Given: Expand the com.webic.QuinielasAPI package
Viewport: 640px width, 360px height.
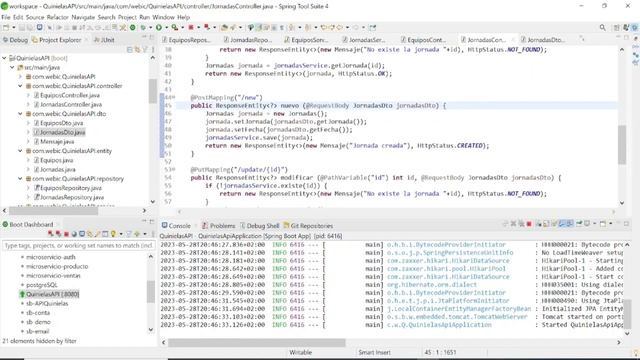Looking at the screenshot, I should 20,76.
